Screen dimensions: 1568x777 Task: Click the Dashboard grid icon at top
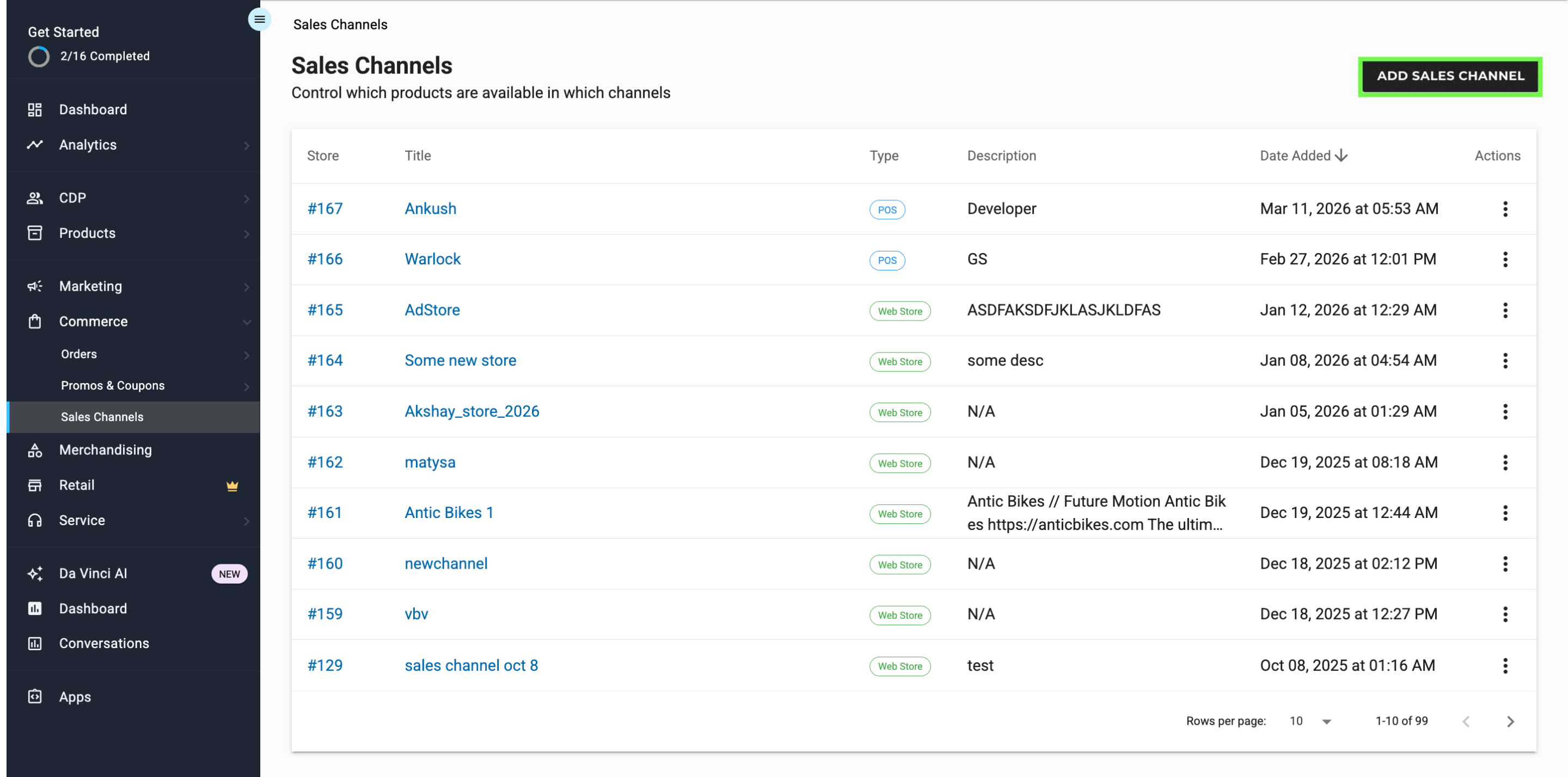pos(35,109)
